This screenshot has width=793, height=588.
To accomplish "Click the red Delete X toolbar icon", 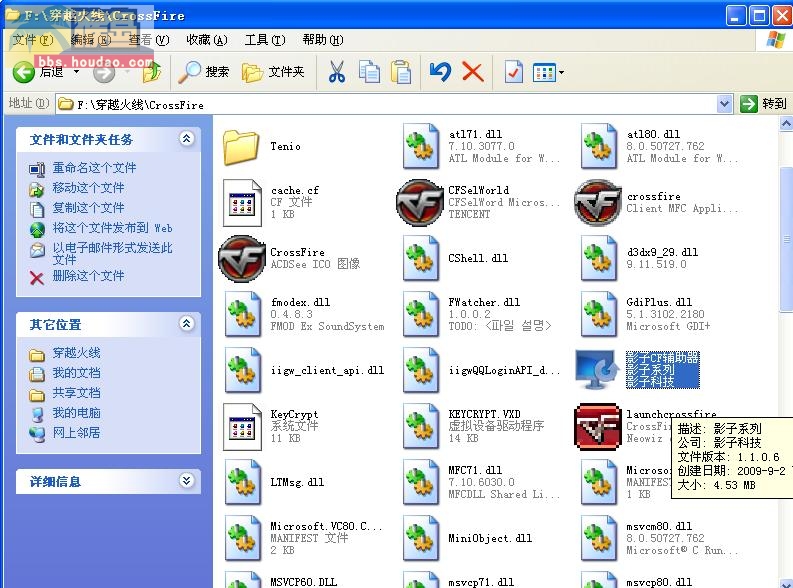I will [473, 72].
